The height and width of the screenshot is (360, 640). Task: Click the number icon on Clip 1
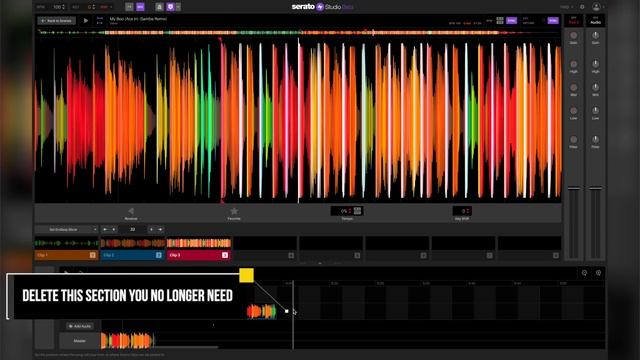pyautogui.click(x=93, y=255)
